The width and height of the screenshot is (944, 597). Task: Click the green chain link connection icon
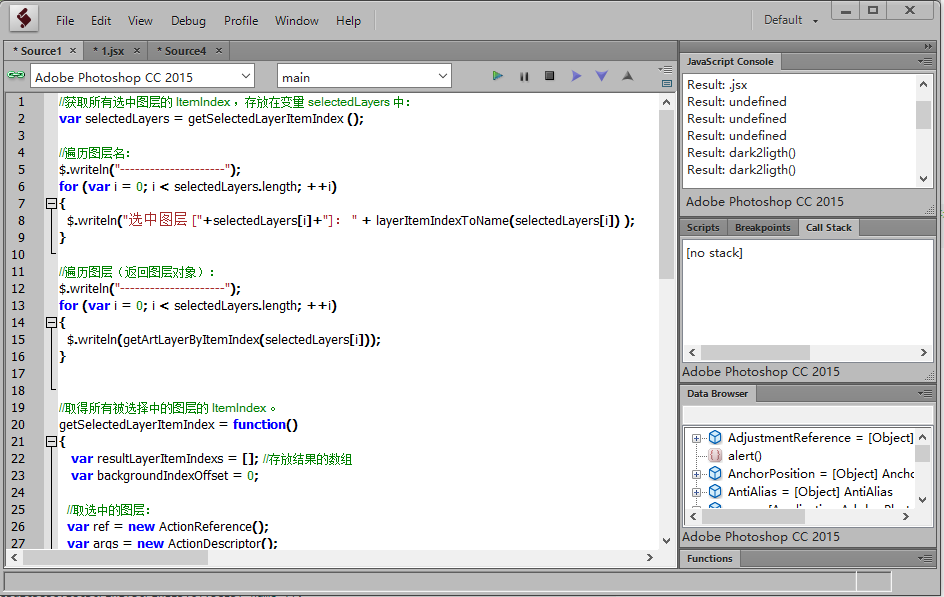point(16,75)
